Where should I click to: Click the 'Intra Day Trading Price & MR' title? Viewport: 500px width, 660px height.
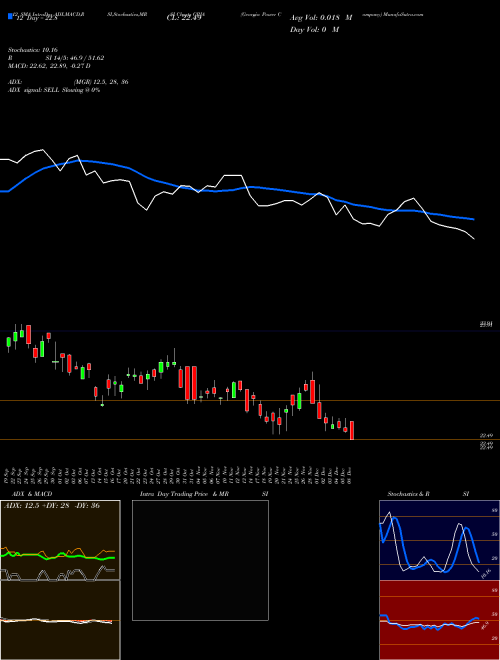(x=184, y=494)
